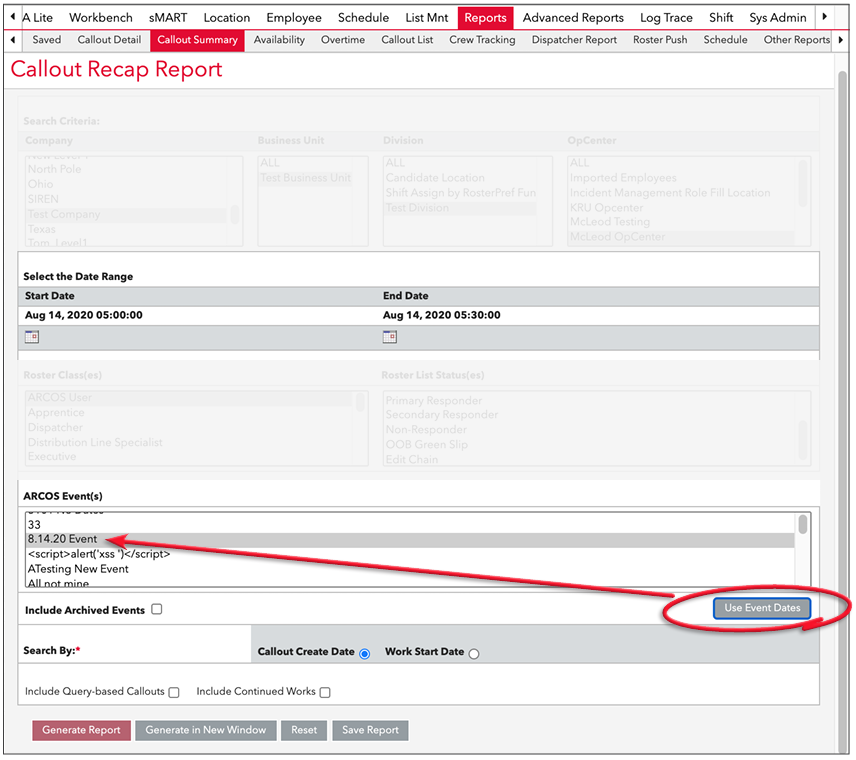Check Include Query-based Callouts
Screen dimensions: 856x760
[x=174, y=692]
